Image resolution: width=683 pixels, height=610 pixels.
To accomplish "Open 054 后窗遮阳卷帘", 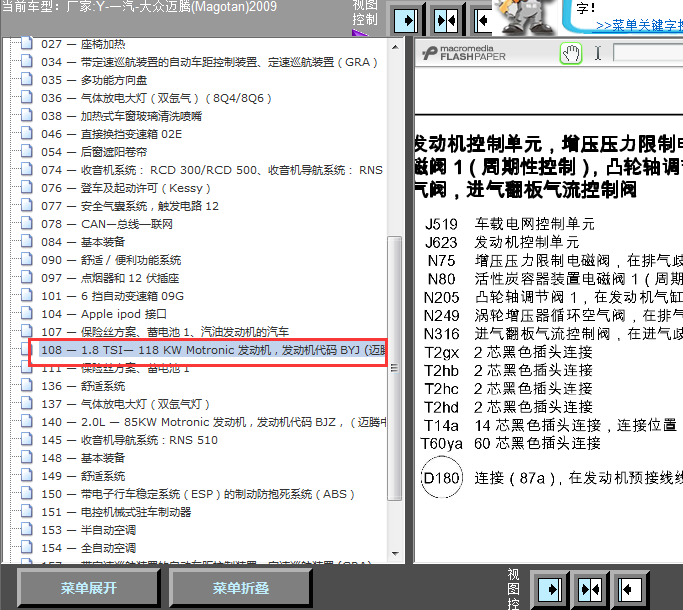I will 94,152.
